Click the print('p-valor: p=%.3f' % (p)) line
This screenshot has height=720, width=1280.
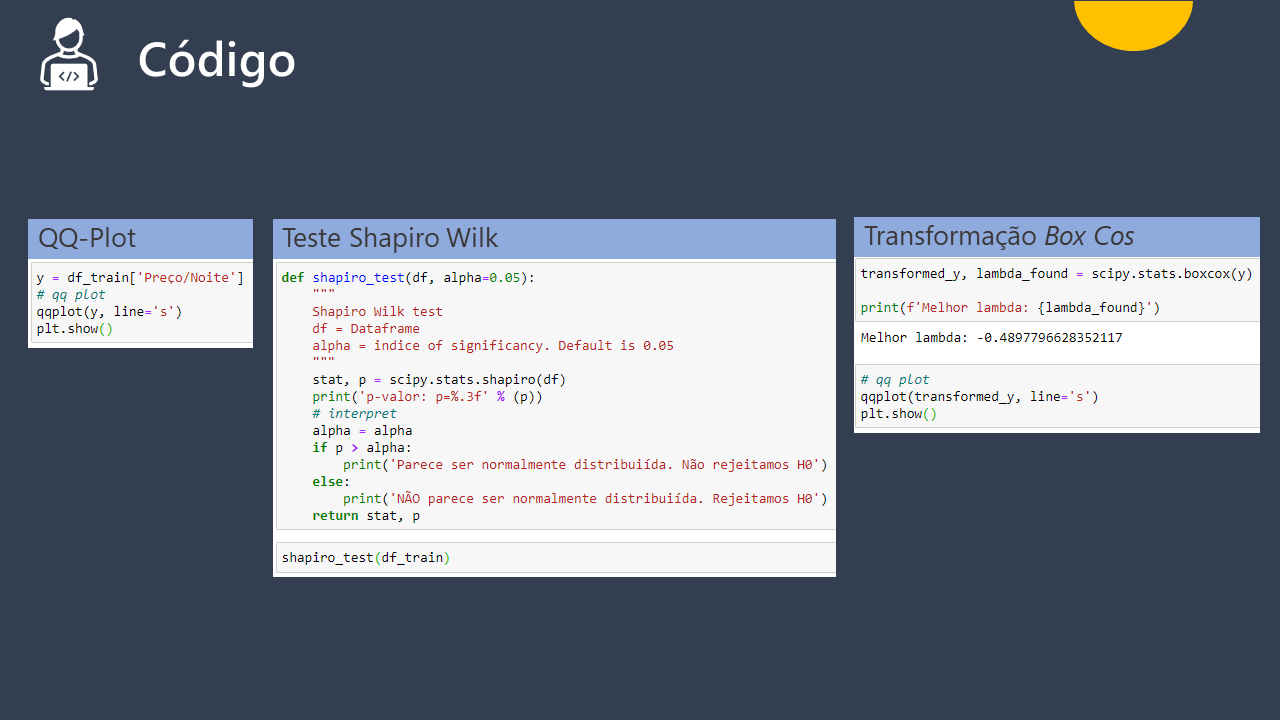point(427,397)
